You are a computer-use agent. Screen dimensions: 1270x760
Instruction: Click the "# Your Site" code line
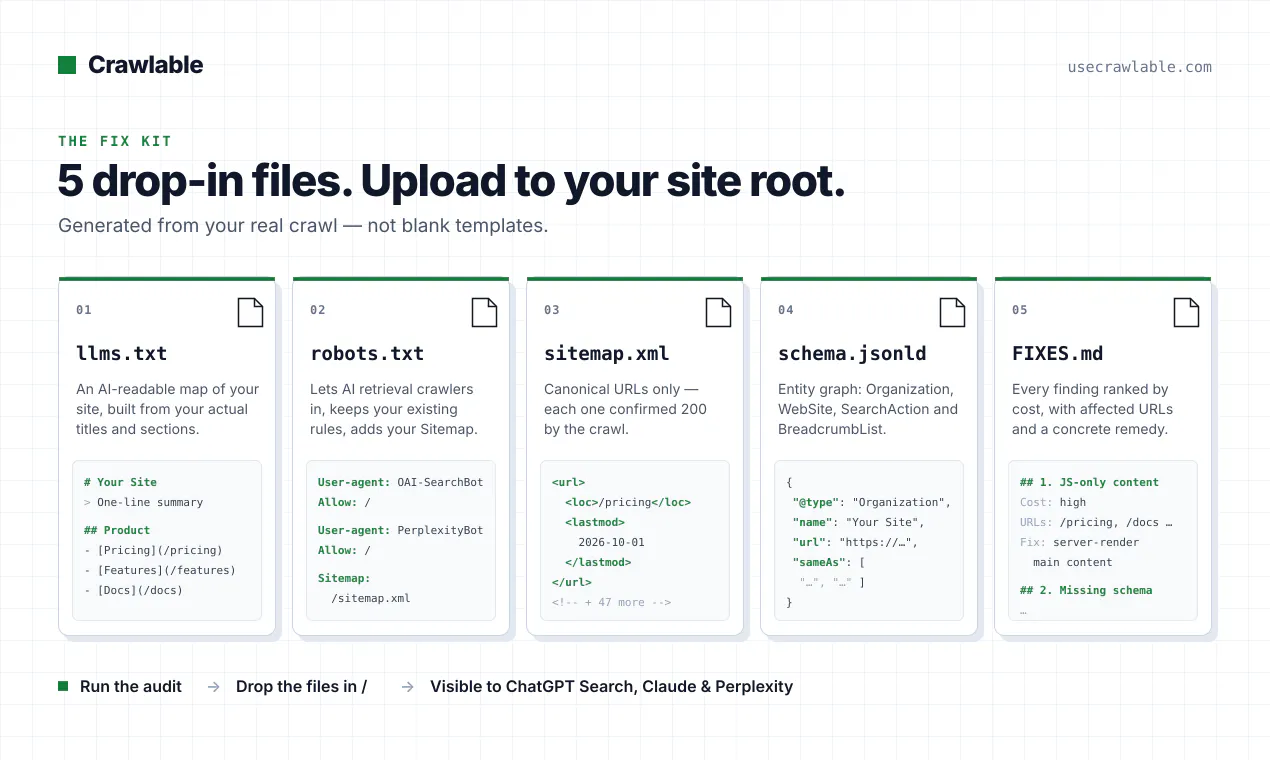click(x=120, y=482)
